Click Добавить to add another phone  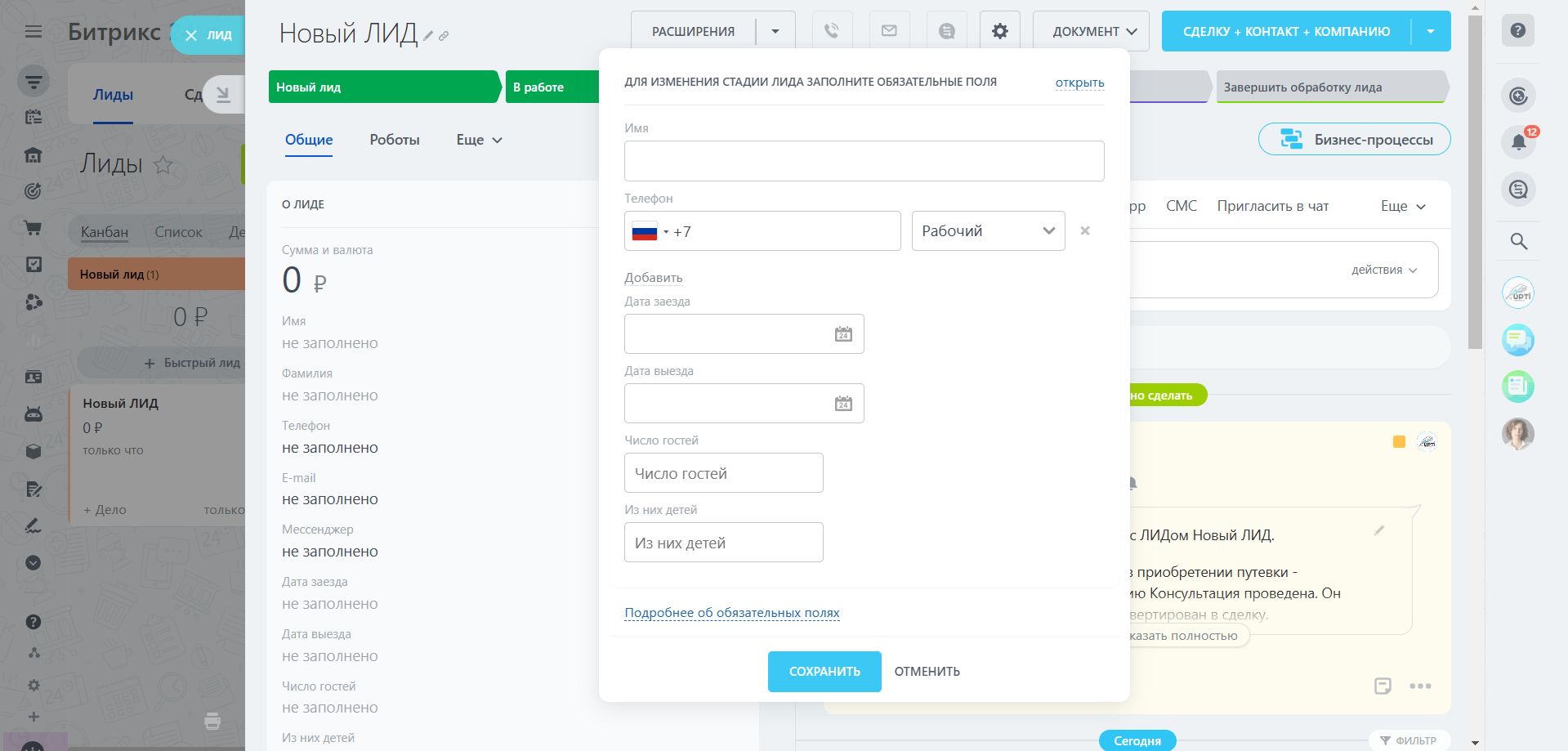click(x=654, y=278)
